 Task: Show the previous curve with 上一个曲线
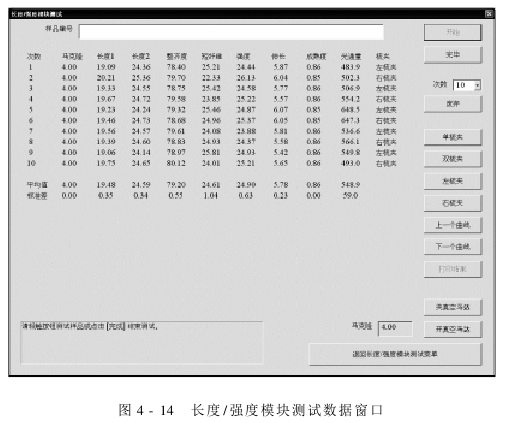(x=453, y=225)
